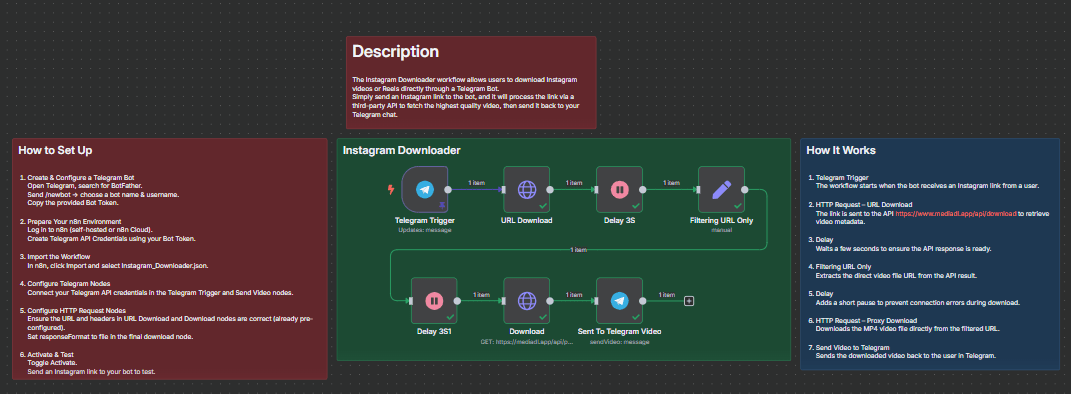The width and height of the screenshot is (1071, 394).
Task: Click 'Create & Configure a Telegram Bot' step
Action: 81,178
